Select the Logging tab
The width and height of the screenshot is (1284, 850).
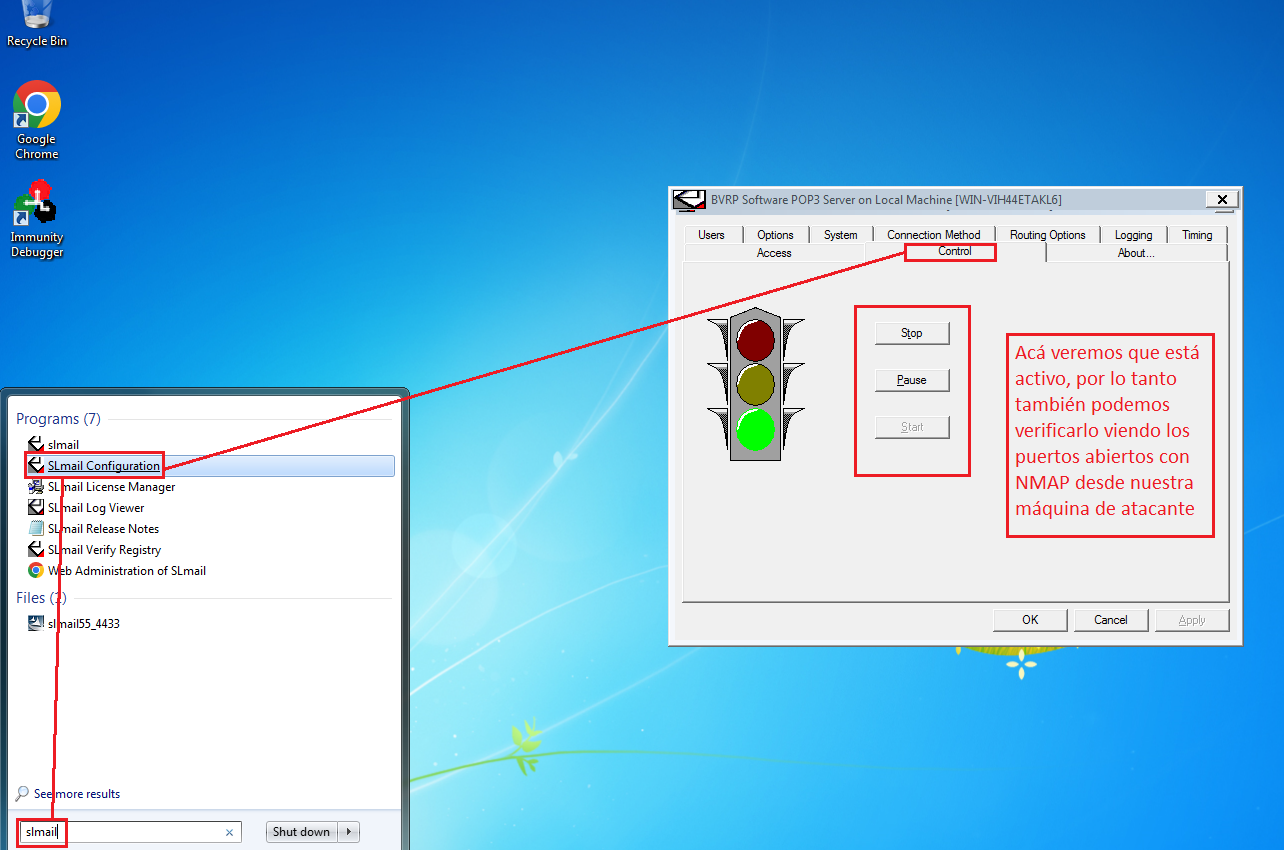1133,235
